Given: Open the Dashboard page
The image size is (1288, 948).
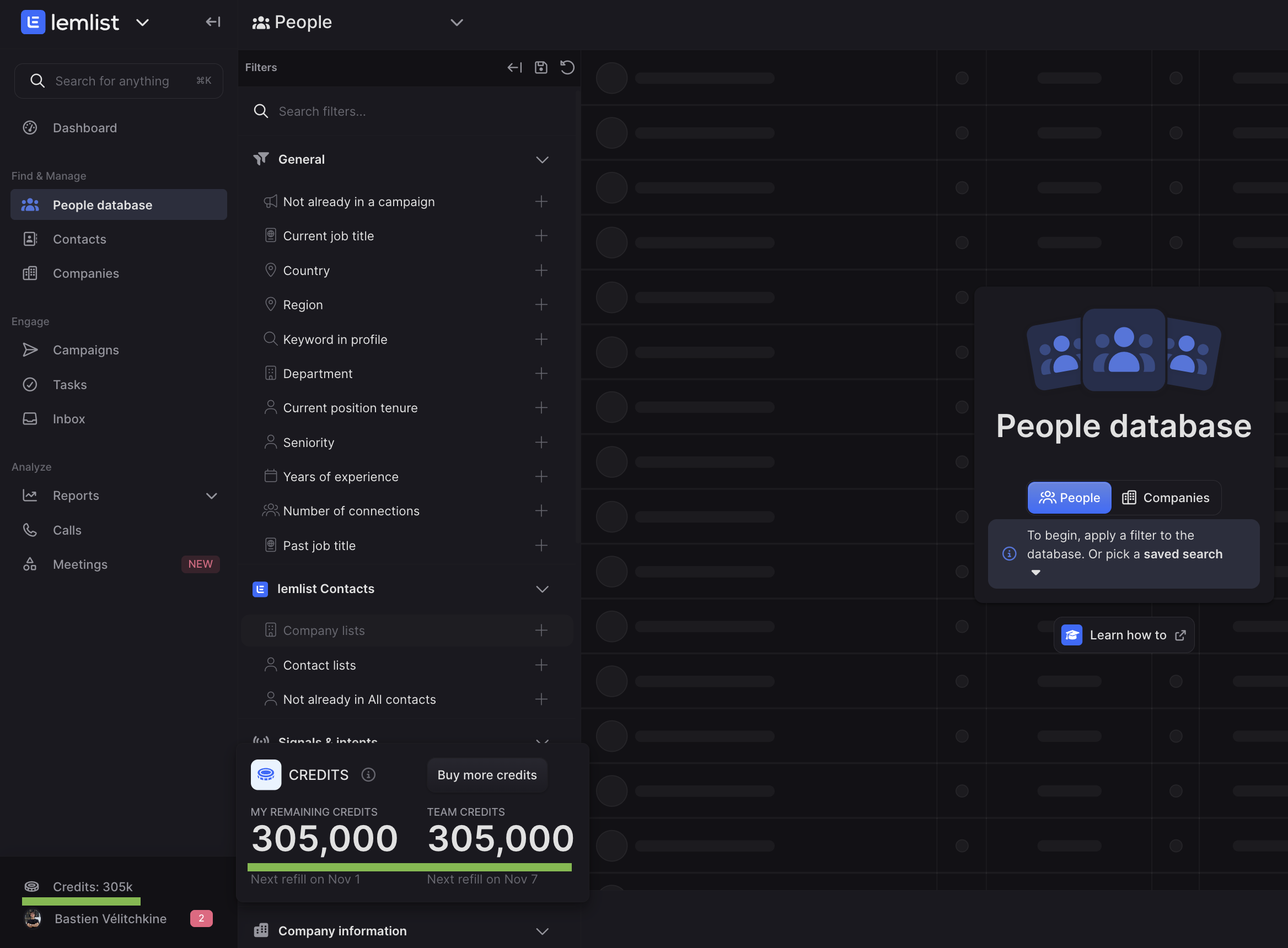Looking at the screenshot, I should (119, 128).
